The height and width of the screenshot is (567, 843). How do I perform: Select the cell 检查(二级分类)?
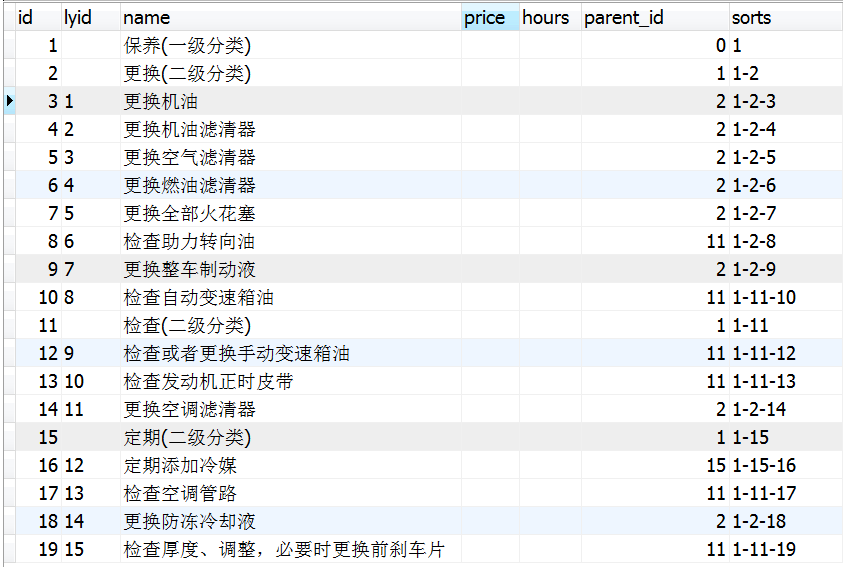[x=290, y=325]
